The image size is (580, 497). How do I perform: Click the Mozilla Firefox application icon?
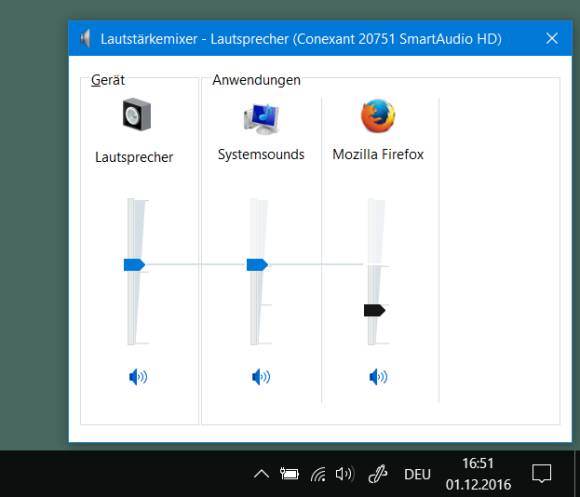(378, 116)
